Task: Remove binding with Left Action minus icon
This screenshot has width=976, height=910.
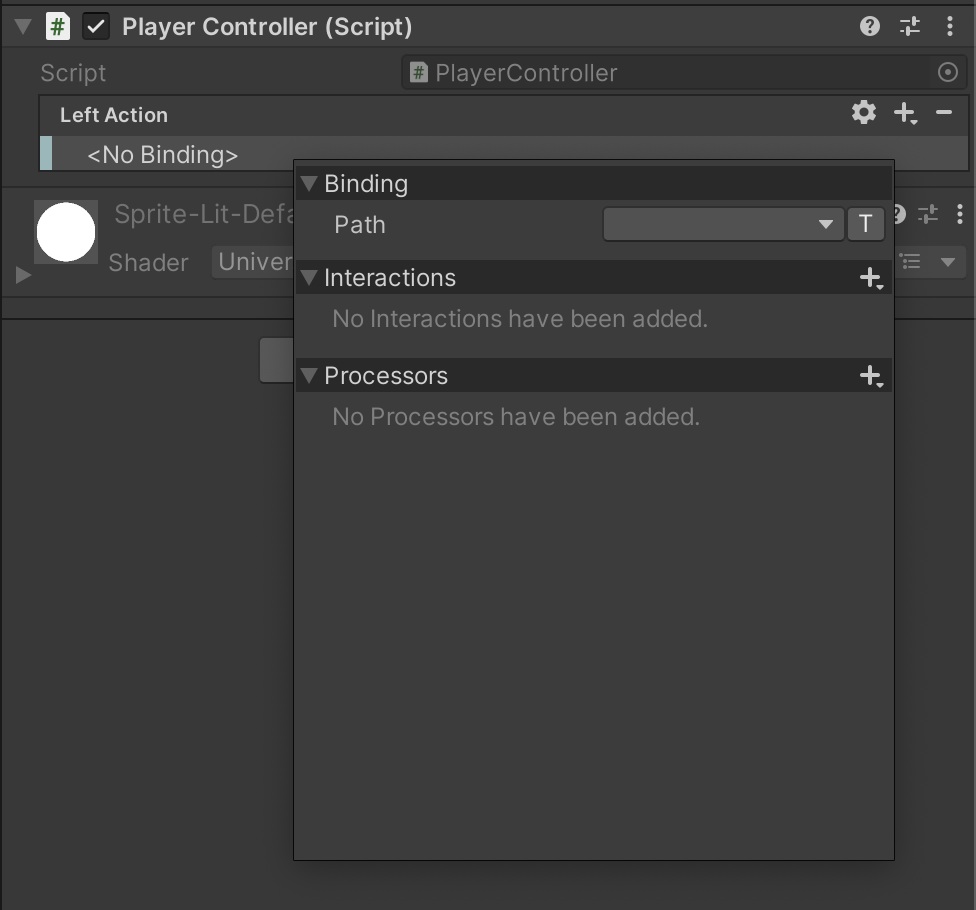Action: 944,113
